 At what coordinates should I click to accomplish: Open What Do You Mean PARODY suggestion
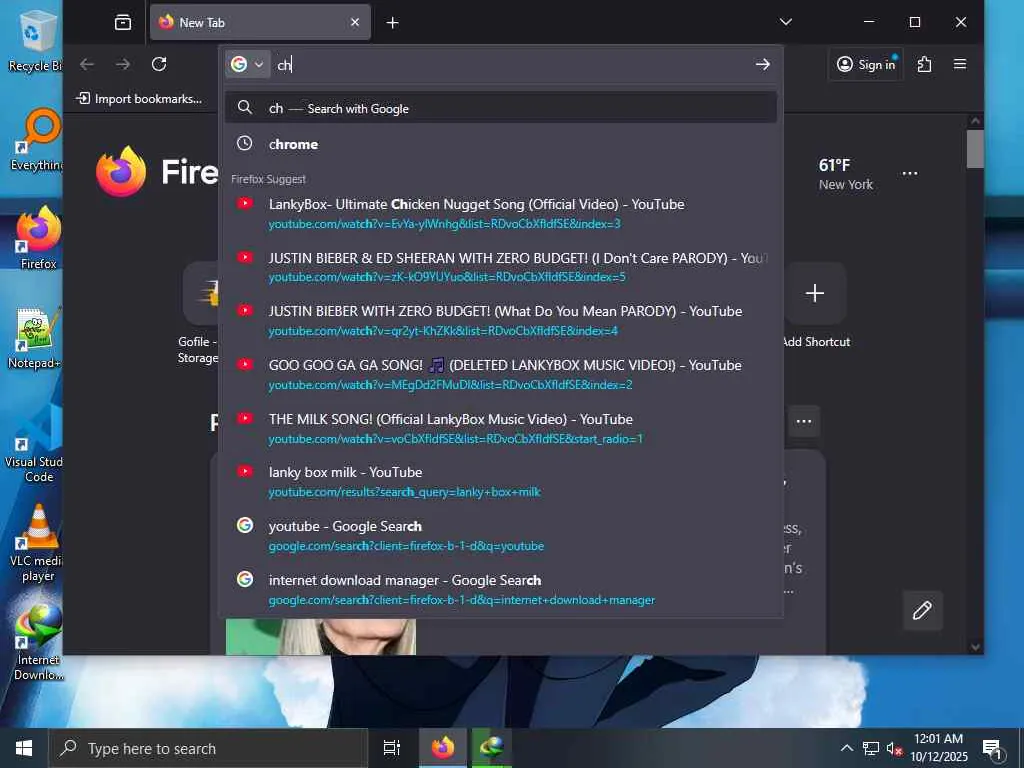point(501,321)
